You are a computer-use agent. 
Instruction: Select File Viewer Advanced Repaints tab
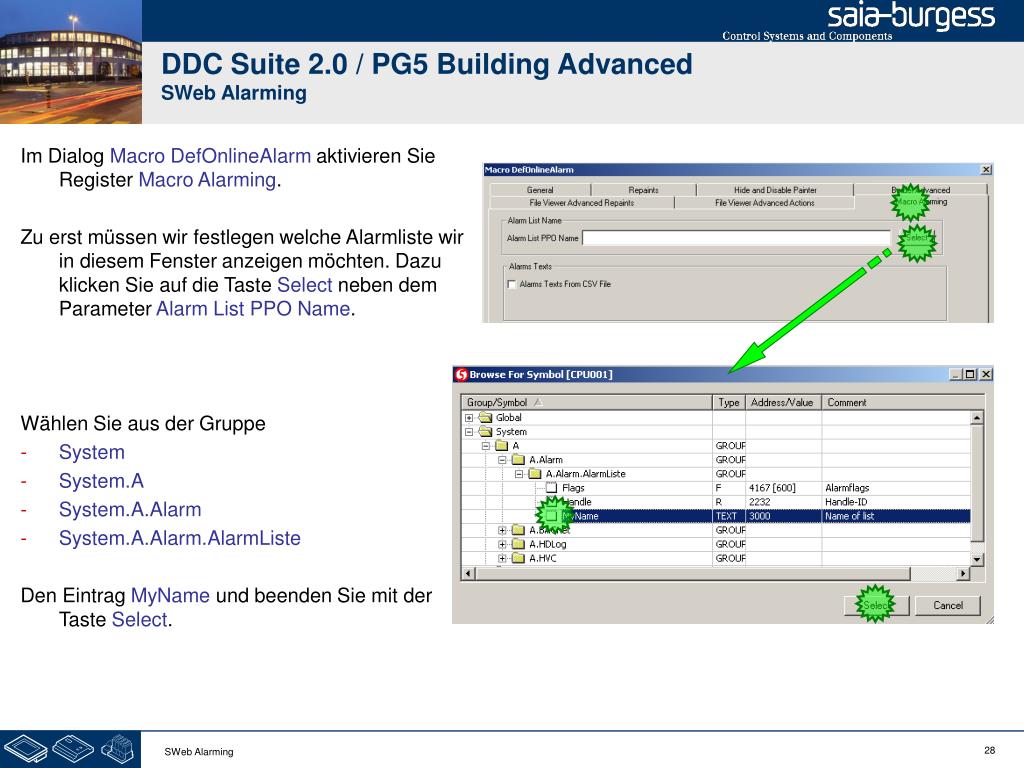click(x=582, y=203)
